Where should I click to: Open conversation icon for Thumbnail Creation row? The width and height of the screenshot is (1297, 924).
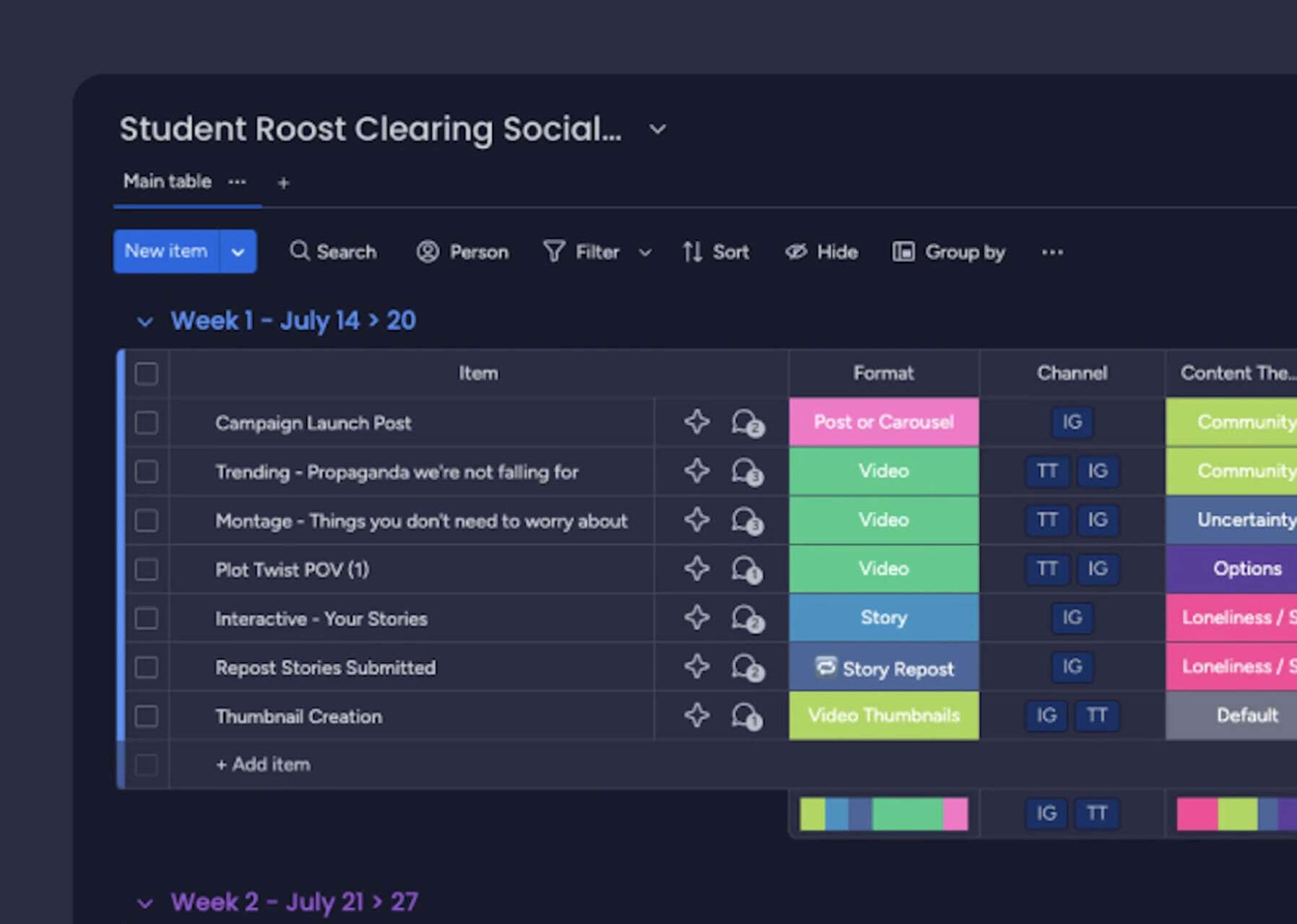coord(746,716)
